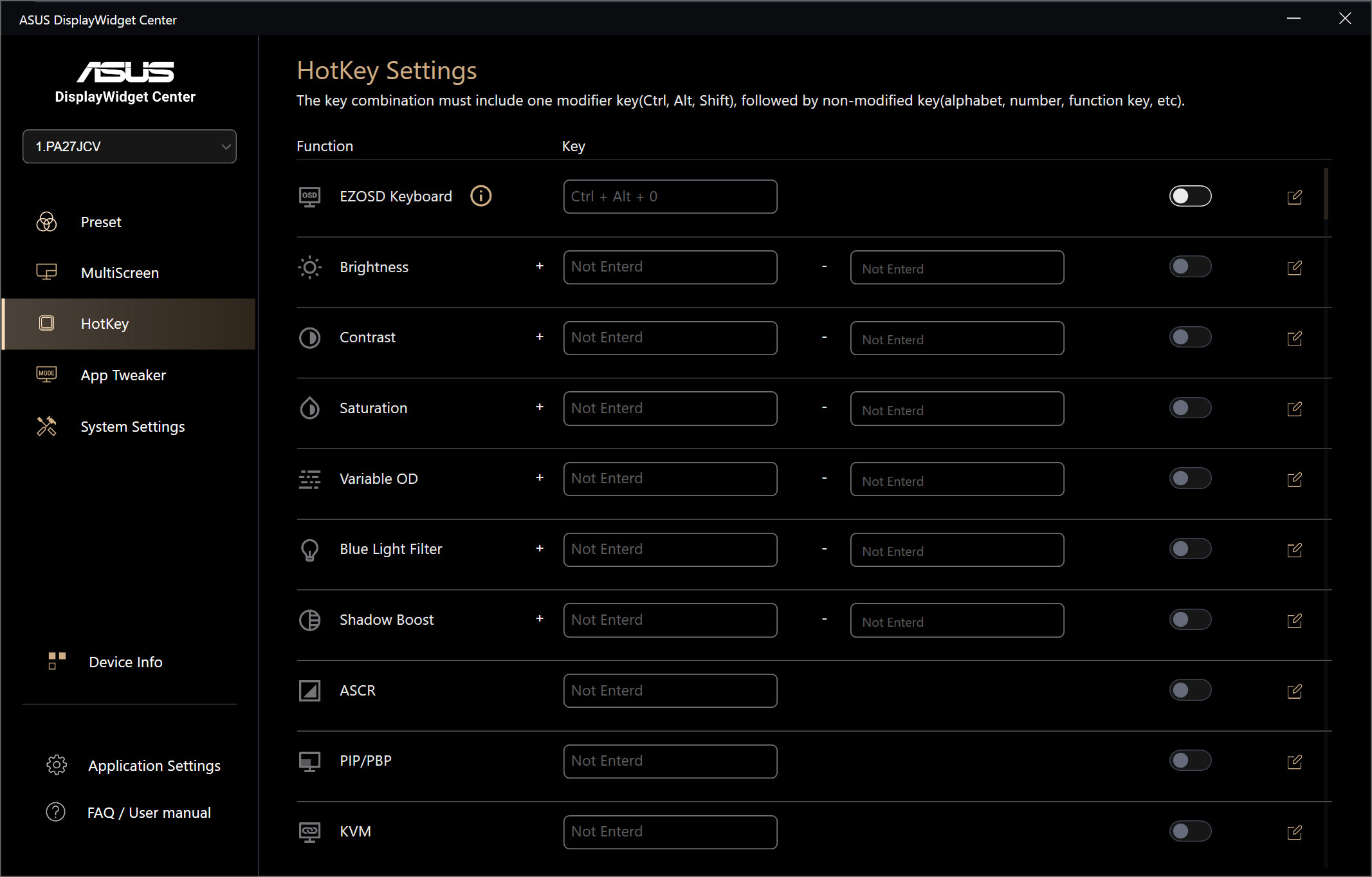This screenshot has width=1372, height=877.
Task: Click the EZOSD Keyboard info icon
Action: (480, 196)
